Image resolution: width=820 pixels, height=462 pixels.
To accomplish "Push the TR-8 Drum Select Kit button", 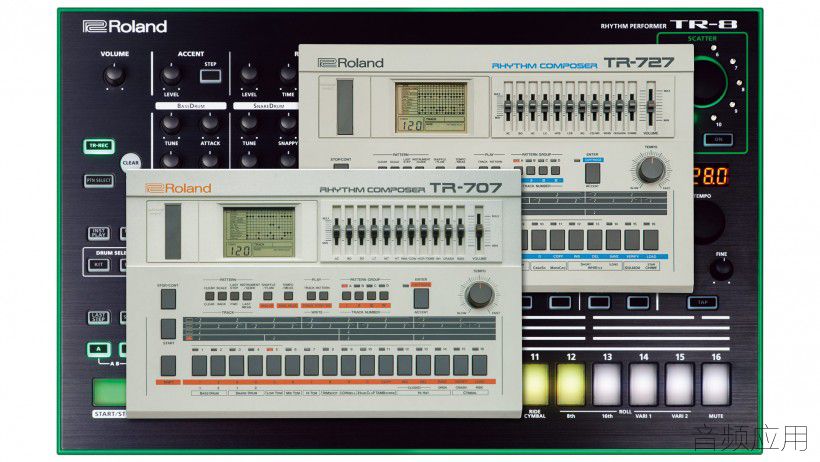I will [99, 265].
